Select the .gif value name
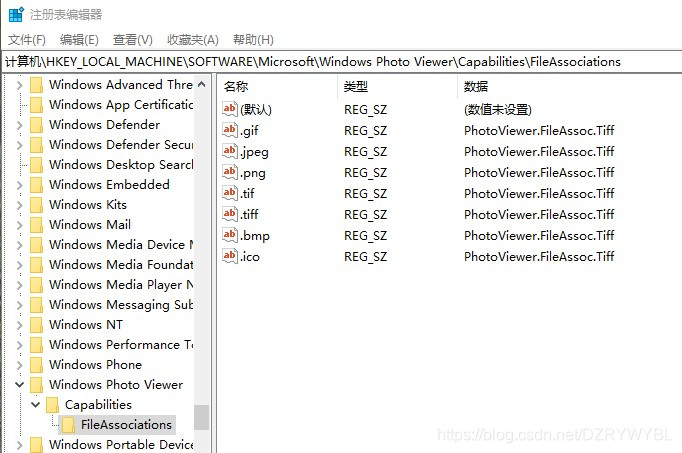Screen dimensions: 682x453 (249, 130)
